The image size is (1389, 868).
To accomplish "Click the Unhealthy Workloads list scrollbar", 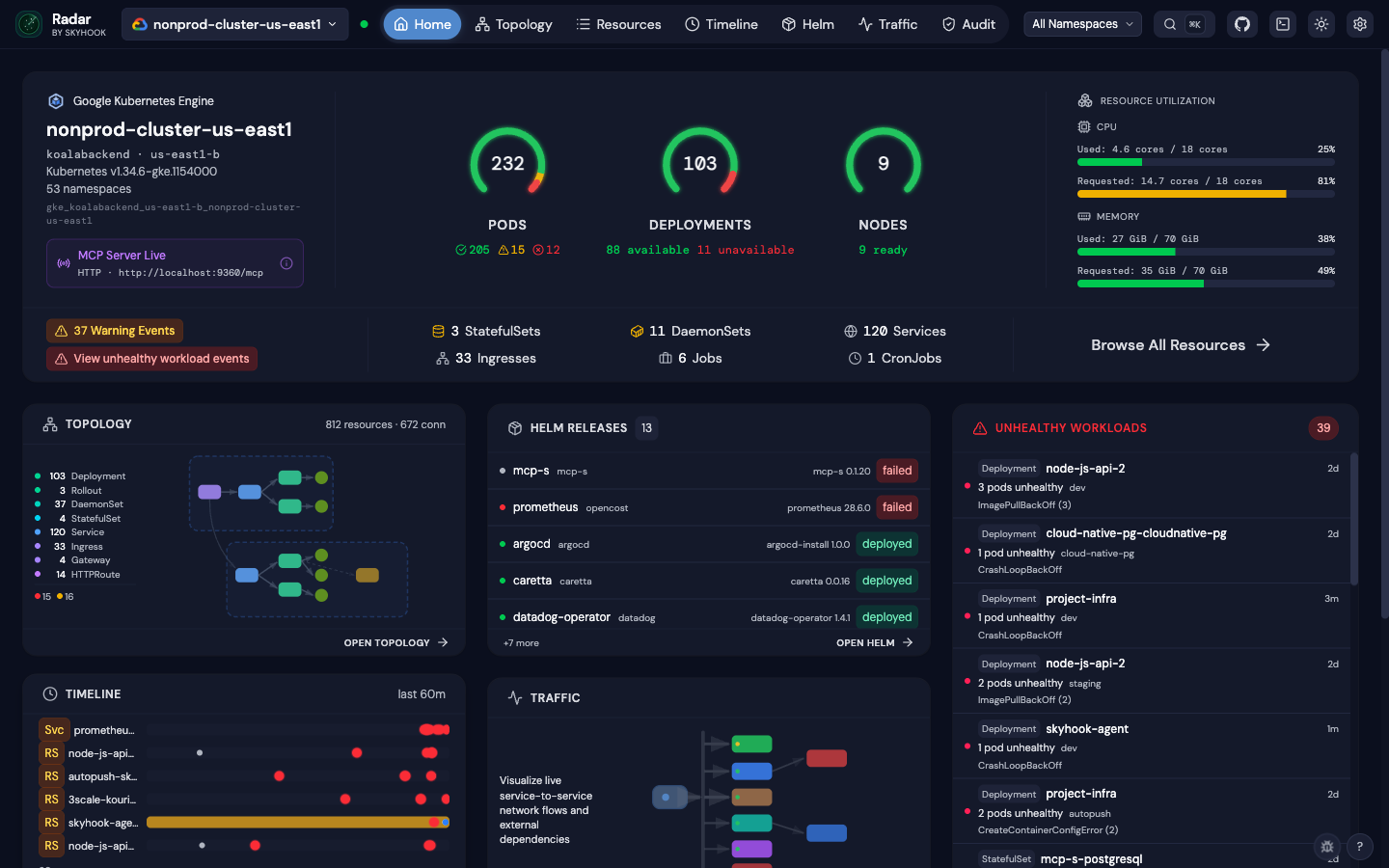I will tap(1354, 519).
